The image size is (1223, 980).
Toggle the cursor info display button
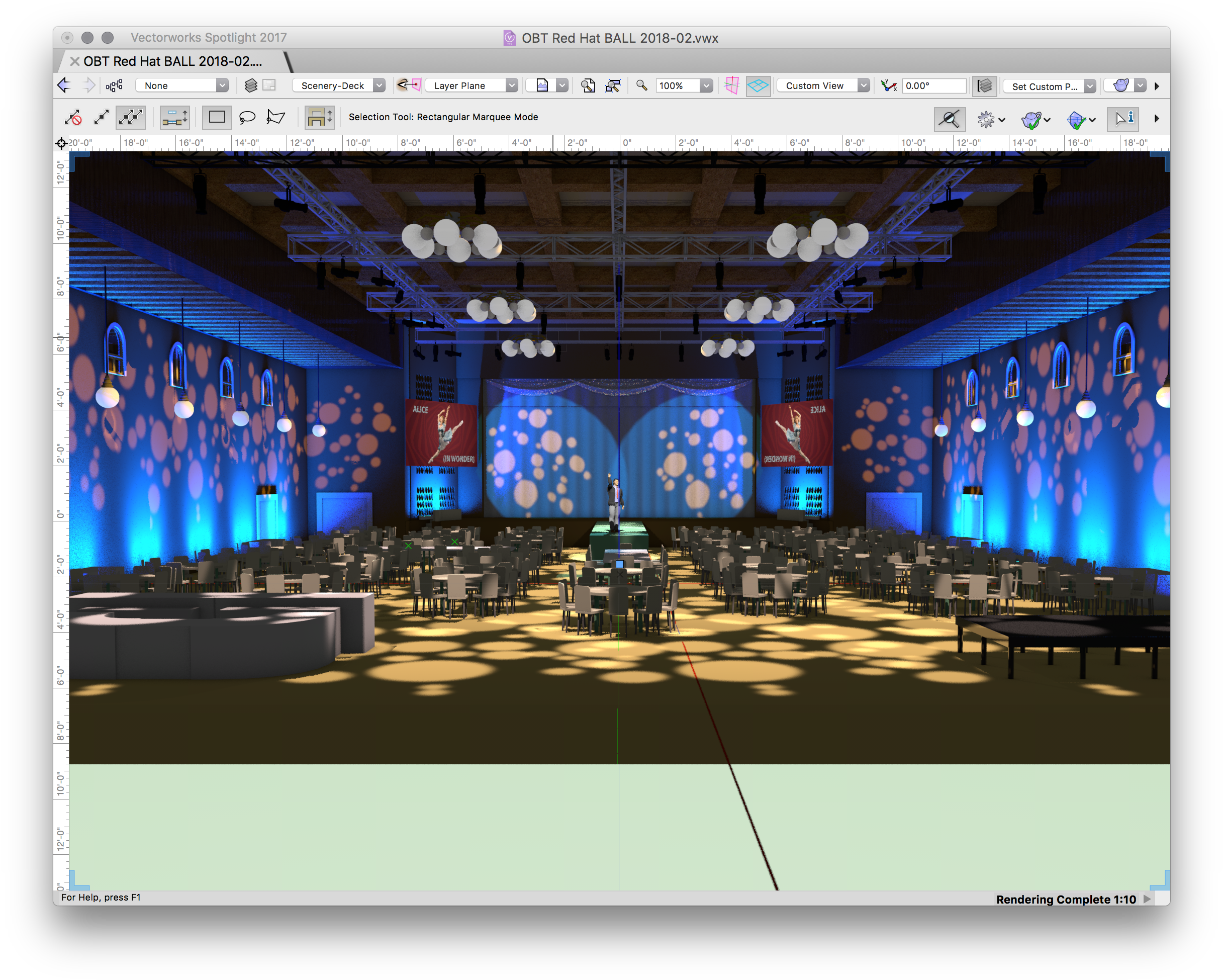click(1123, 119)
